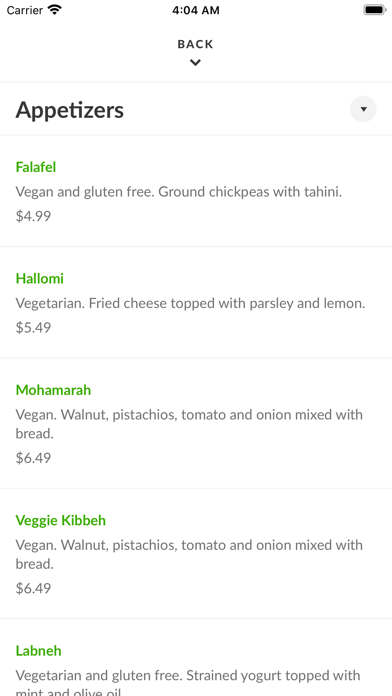Tap the Labneh strained yogurt description
The width and height of the screenshot is (392, 696).
point(188,684)
